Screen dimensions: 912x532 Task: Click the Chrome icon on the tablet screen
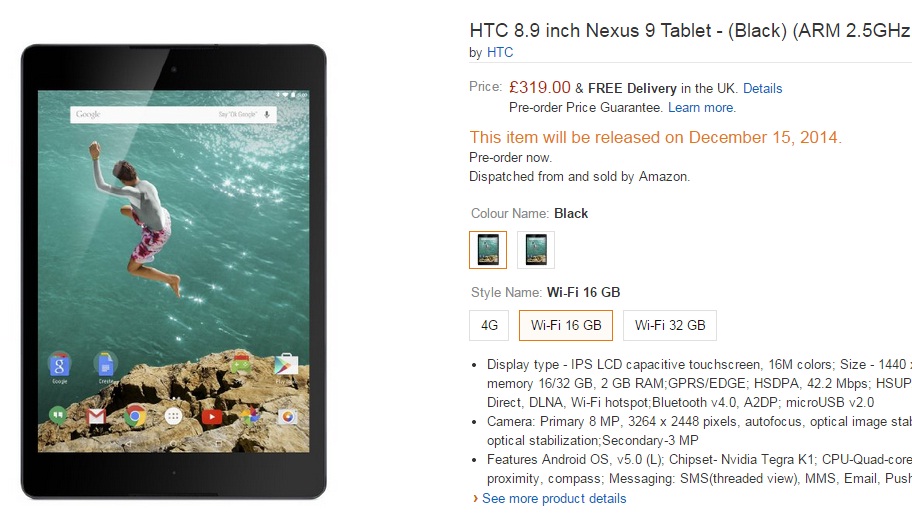click(134, 416)
